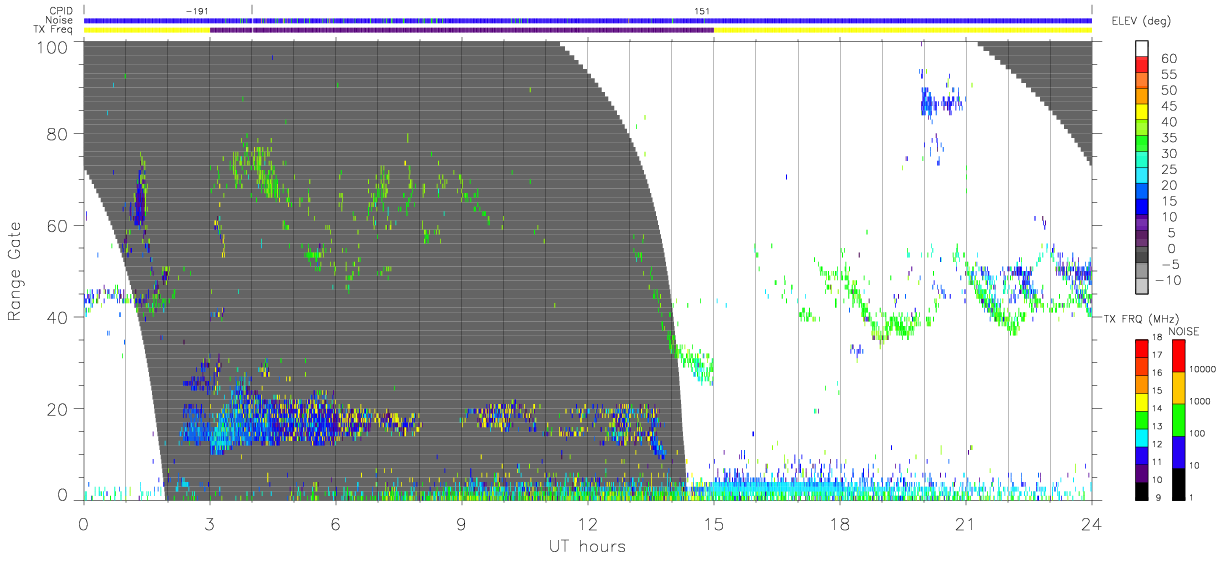The height and width of the screenshot is (567, 1228).
Task: Click the blue echo cluster near gate 87
Action: click(940, 101)
